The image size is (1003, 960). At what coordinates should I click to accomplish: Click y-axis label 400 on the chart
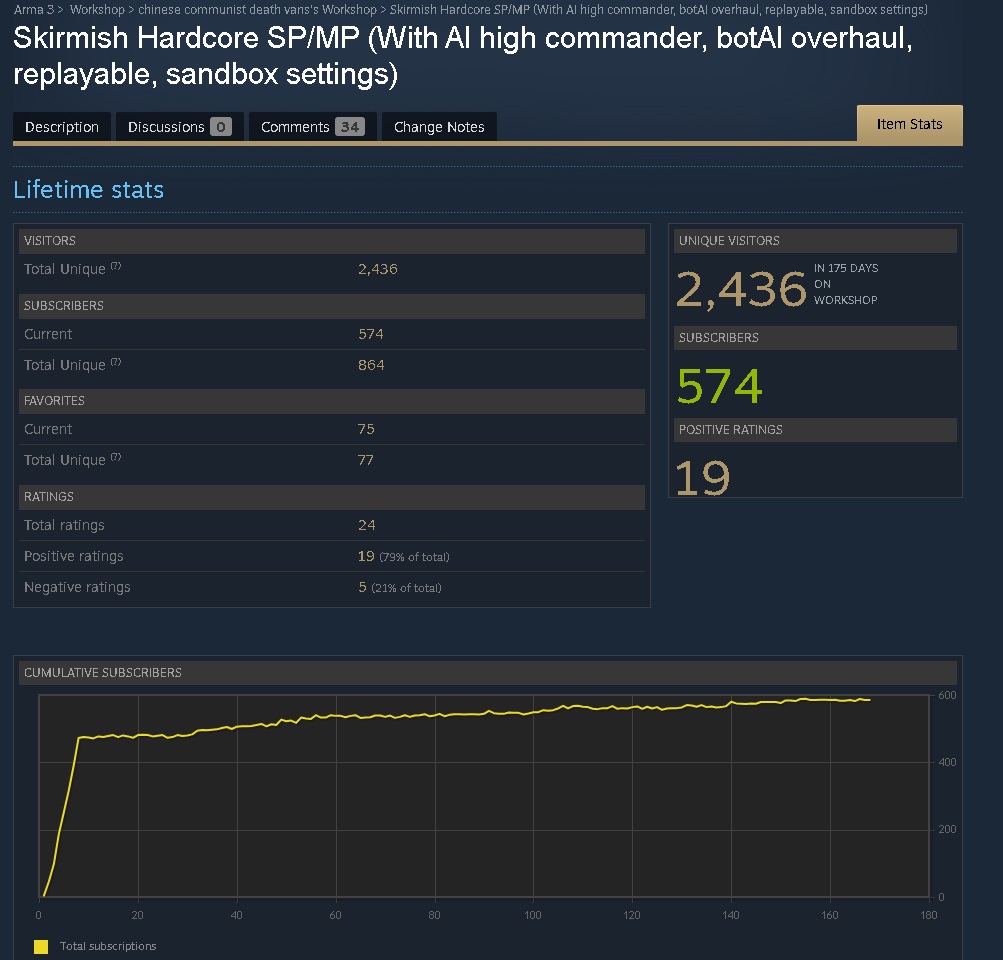pyautogui.click(x=947, y=762)
